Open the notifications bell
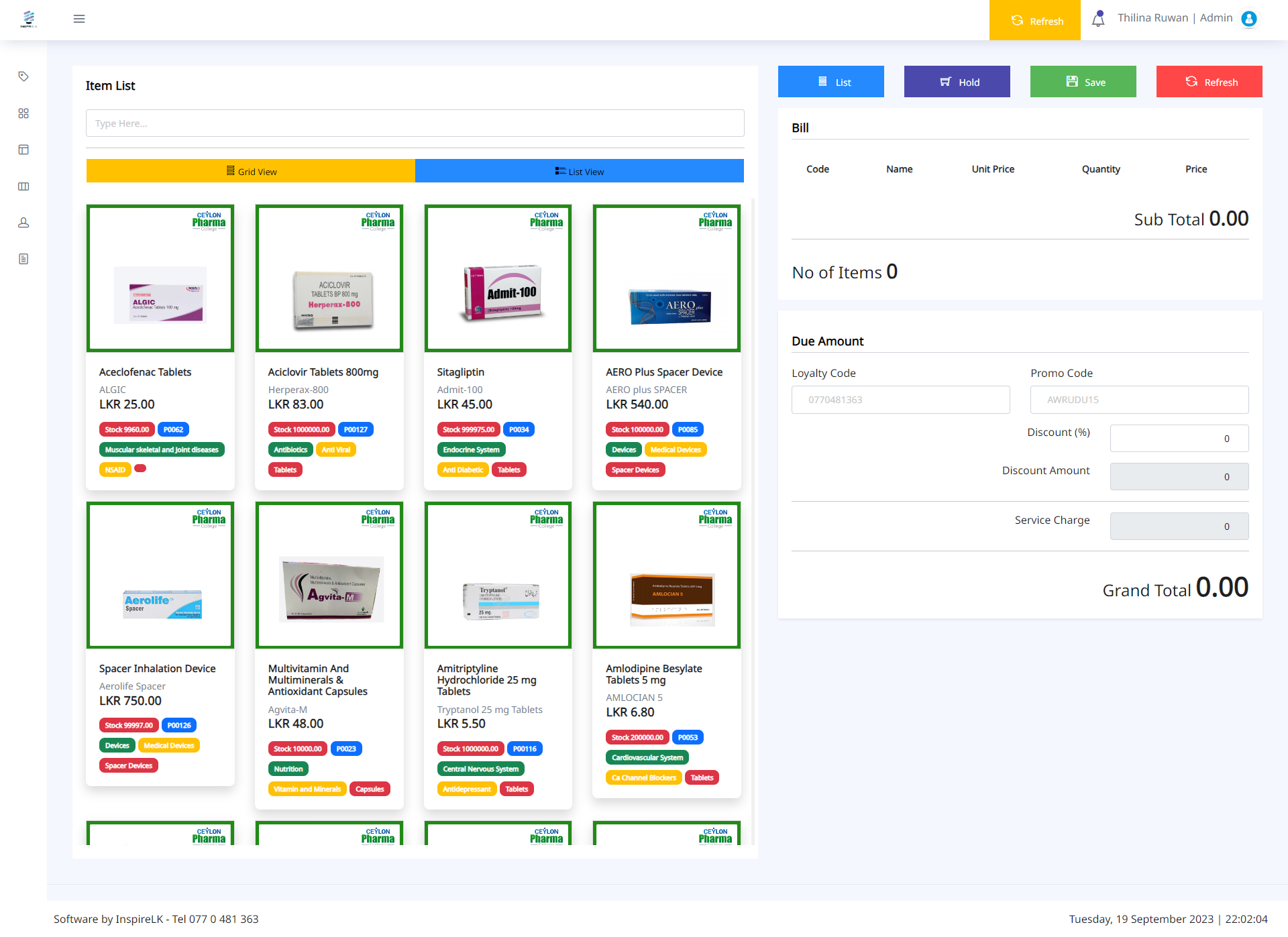 click(1098, 19)
